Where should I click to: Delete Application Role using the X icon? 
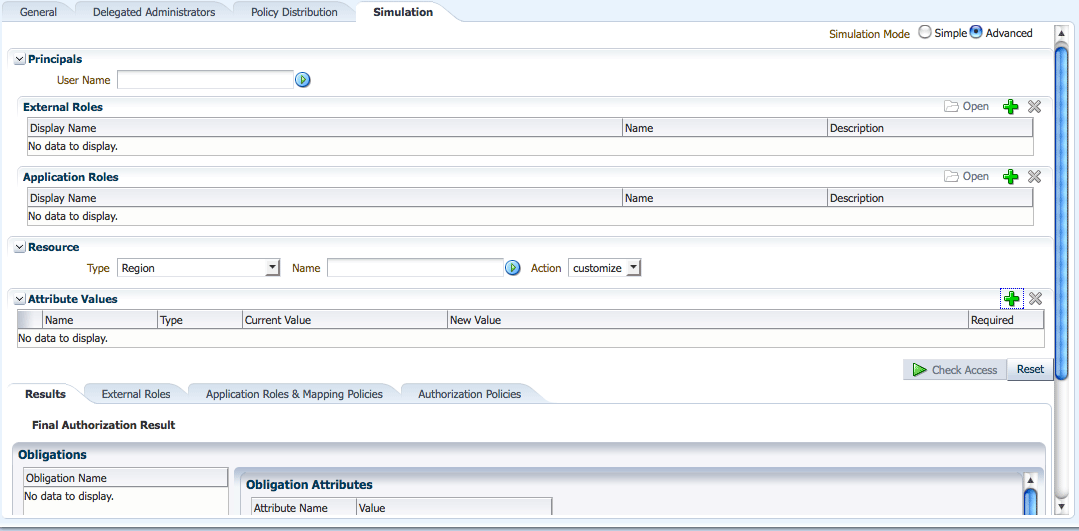pyautogui.click(x=1034, y=177)
